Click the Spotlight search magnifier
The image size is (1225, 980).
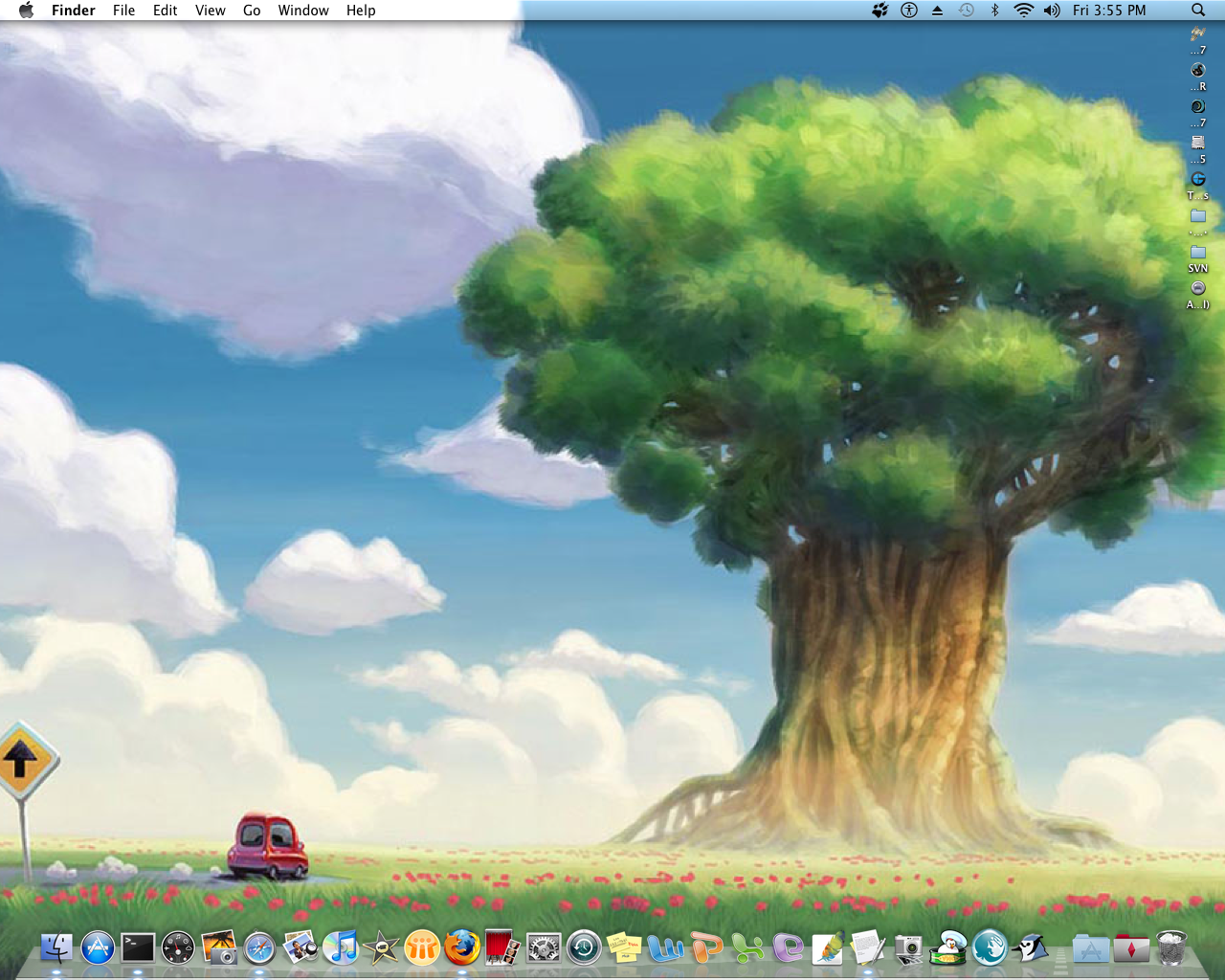[1197, 11]
